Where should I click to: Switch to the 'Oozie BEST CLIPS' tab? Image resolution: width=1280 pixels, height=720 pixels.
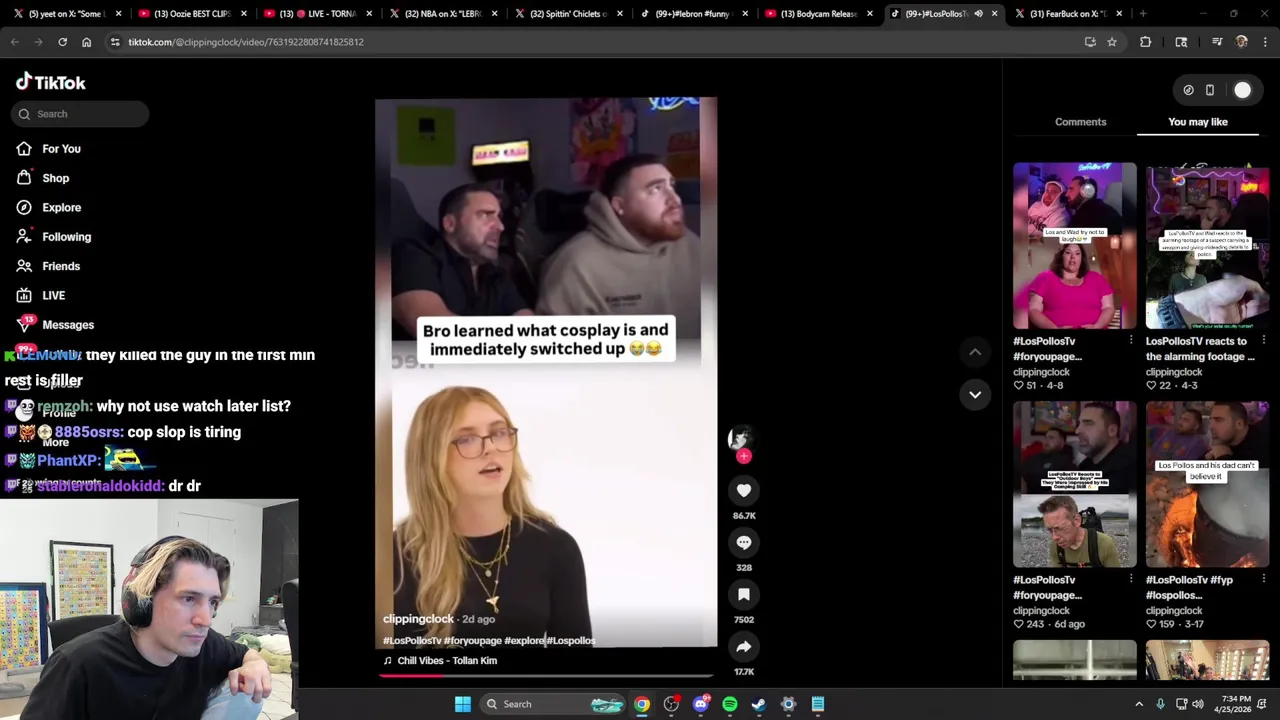point(192,14)
